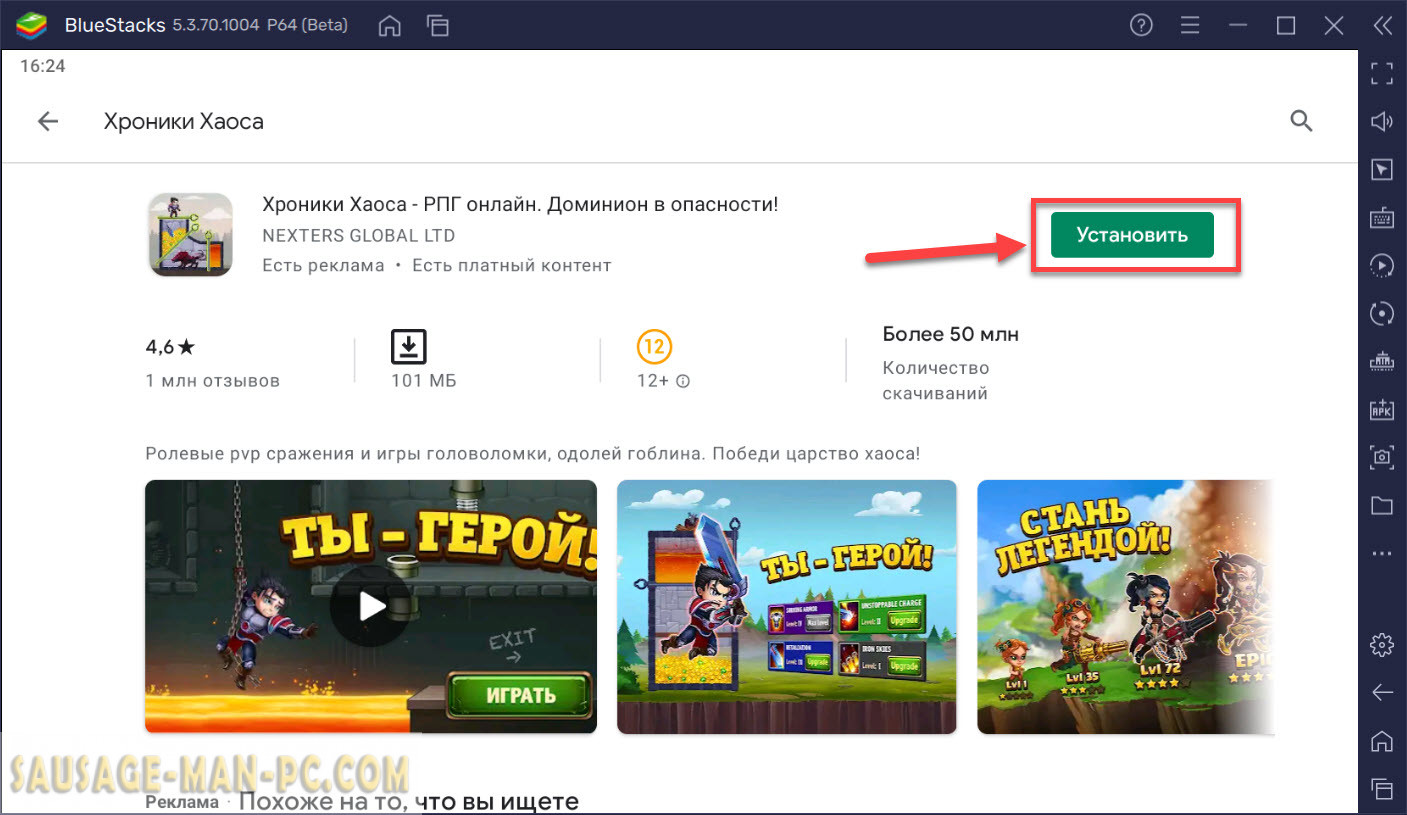
Task: Open BlueStacks settings gear icon
Action: 1382,644
